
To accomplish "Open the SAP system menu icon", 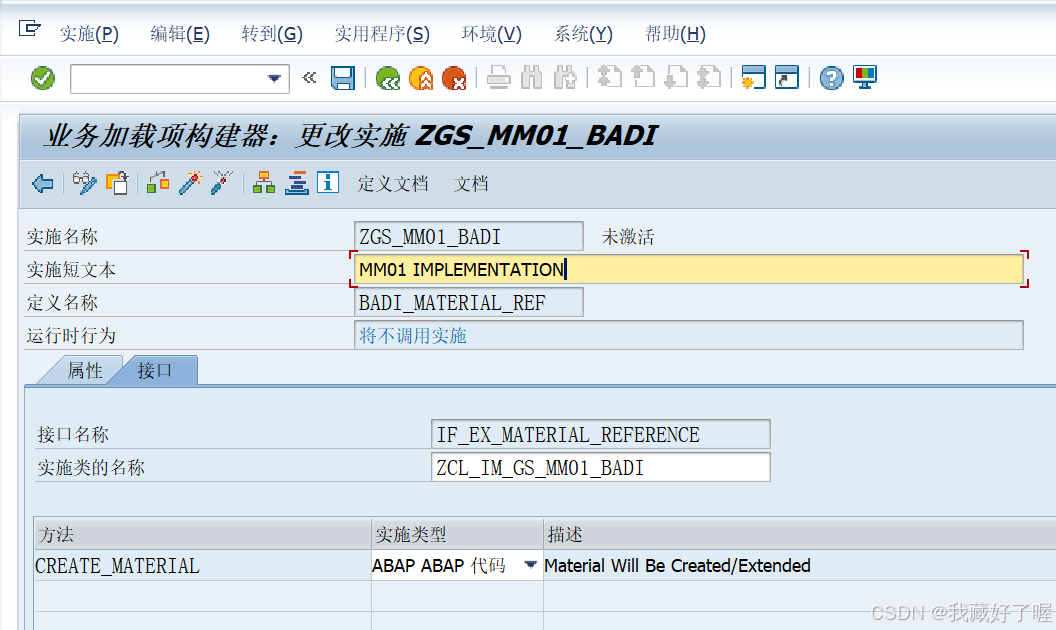I will tap(29, 29).
